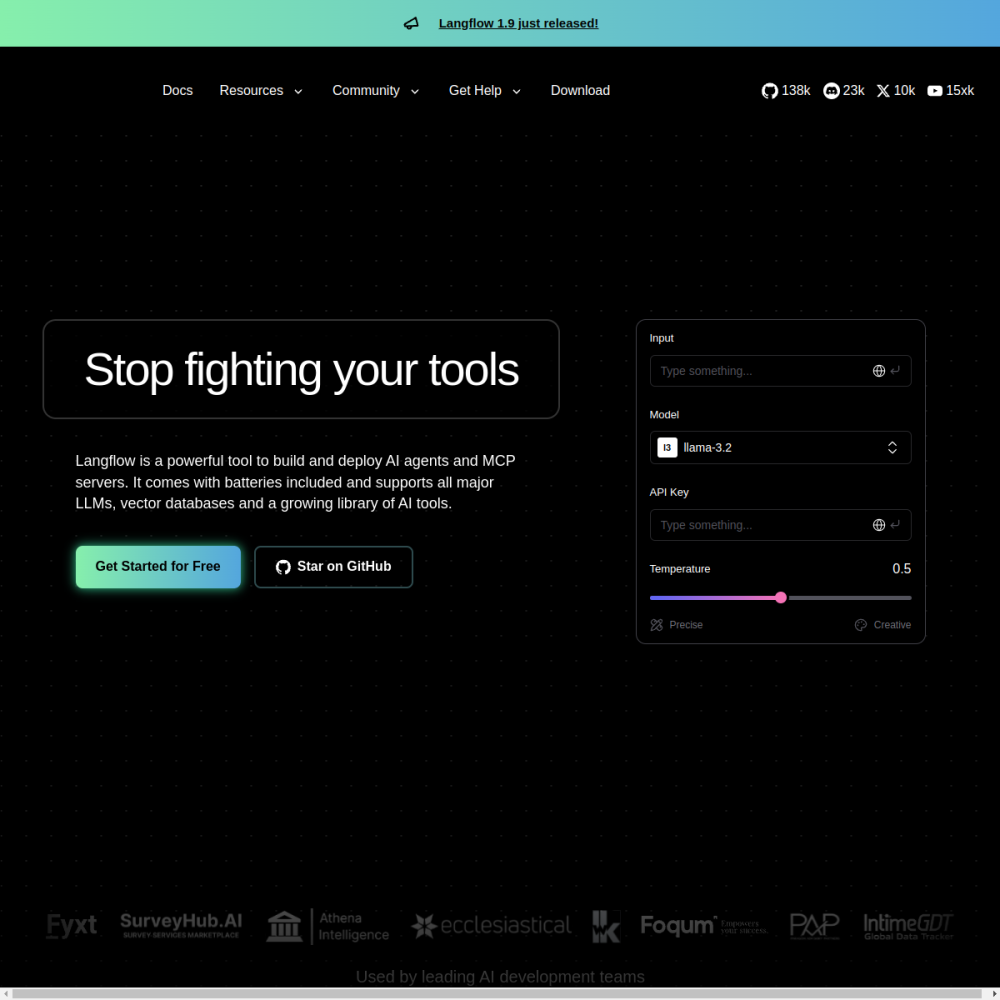Click the Creative label text
The height and width of the screenshot is (1000, 1000).
point(892,624)
